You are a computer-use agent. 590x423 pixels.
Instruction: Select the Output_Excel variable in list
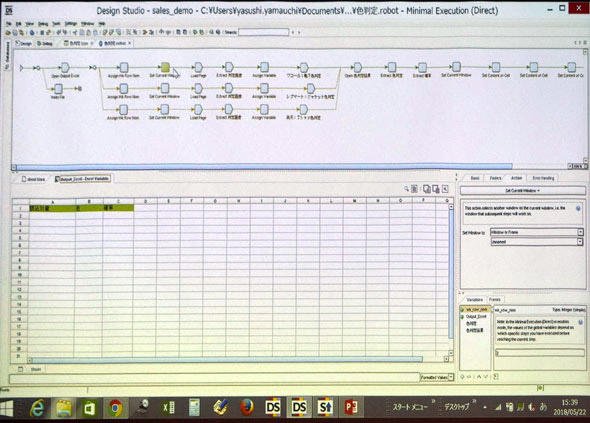pyautogui.click(x=476, y=317)
